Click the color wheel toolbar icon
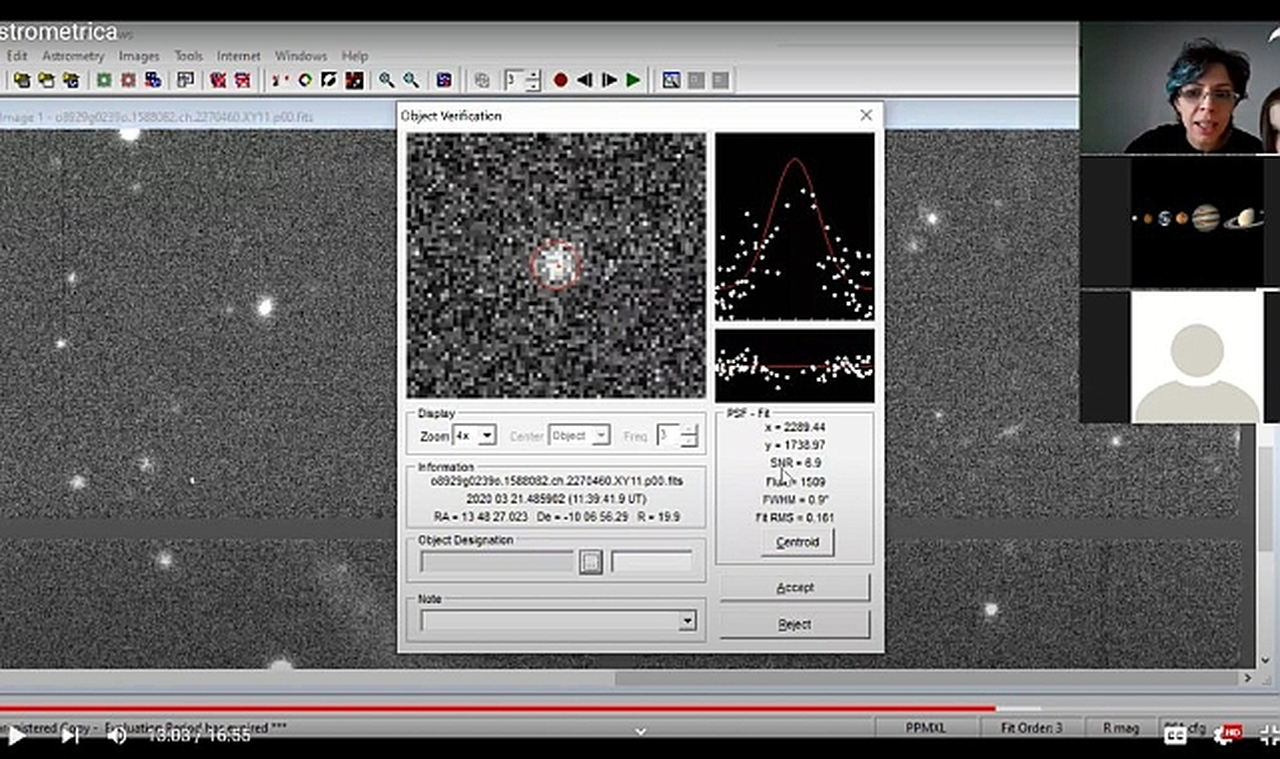The image size is (1280, 759). [x=305, y=80]
